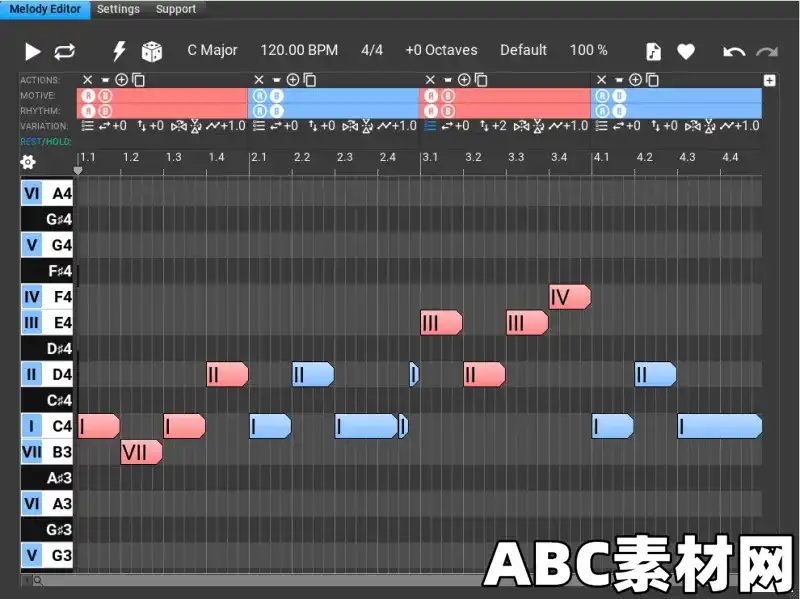
Task: Open the +0 Octaves setting
Action: (441, 50)
